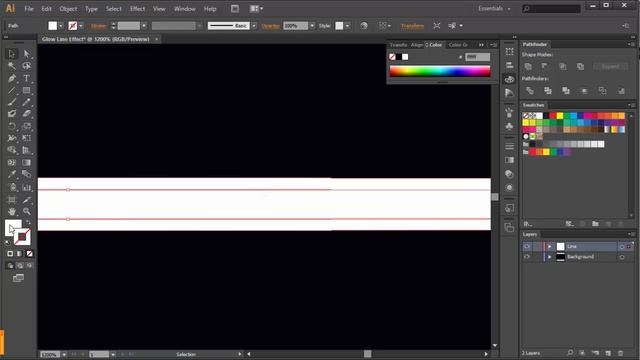This screenshot has height=360, width=640.
Task: Open the opacity percentage dropdown
Action: tap(312, 26)
